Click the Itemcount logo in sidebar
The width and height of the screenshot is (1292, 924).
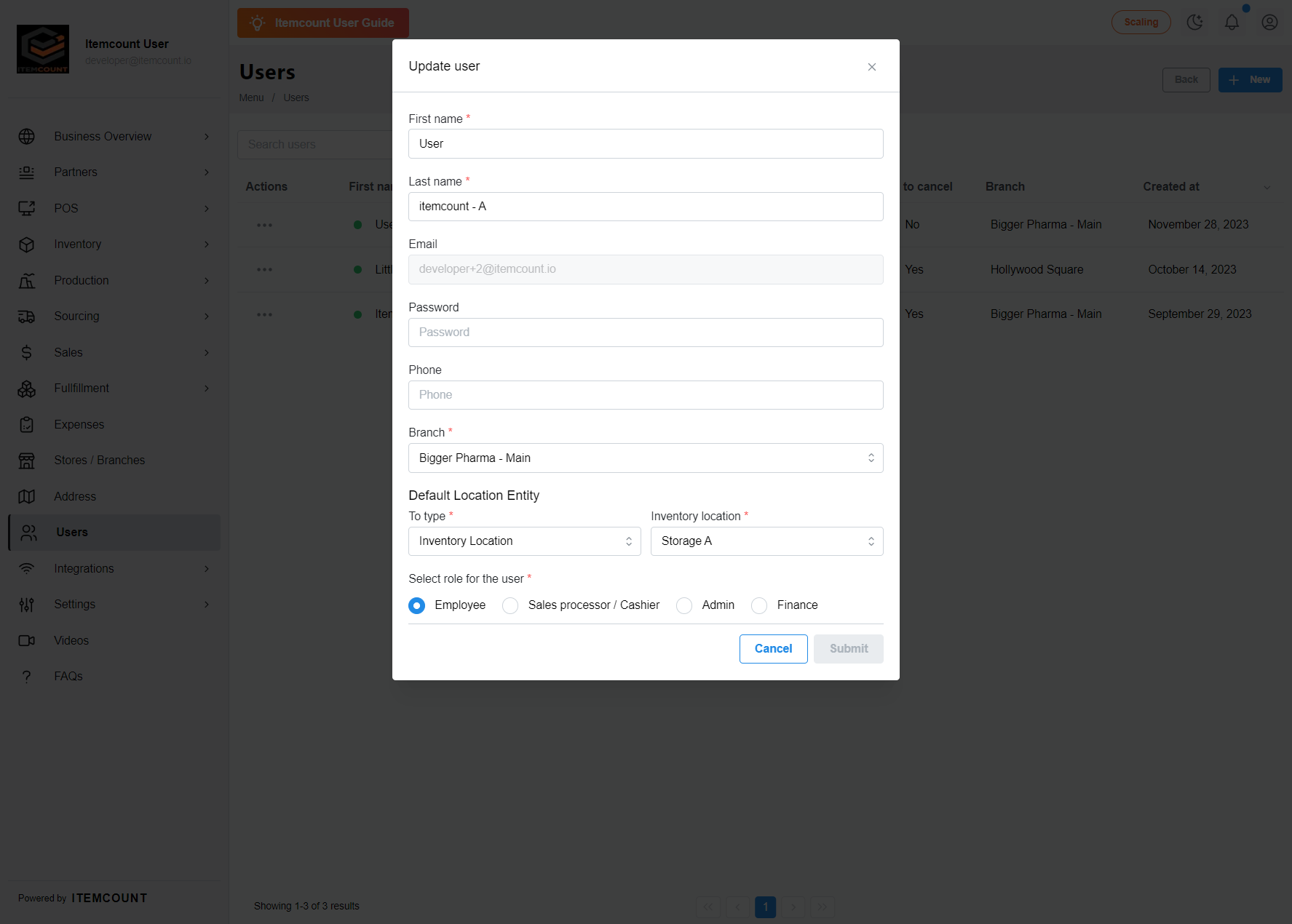point(43,49)
